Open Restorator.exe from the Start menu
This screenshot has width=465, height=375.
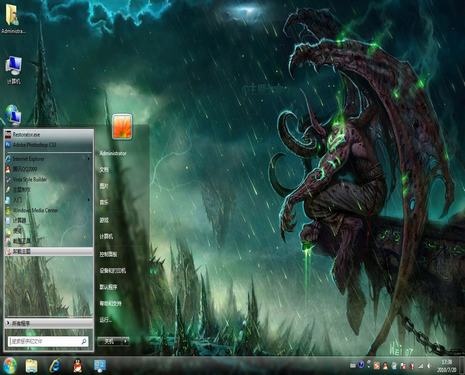49,135
